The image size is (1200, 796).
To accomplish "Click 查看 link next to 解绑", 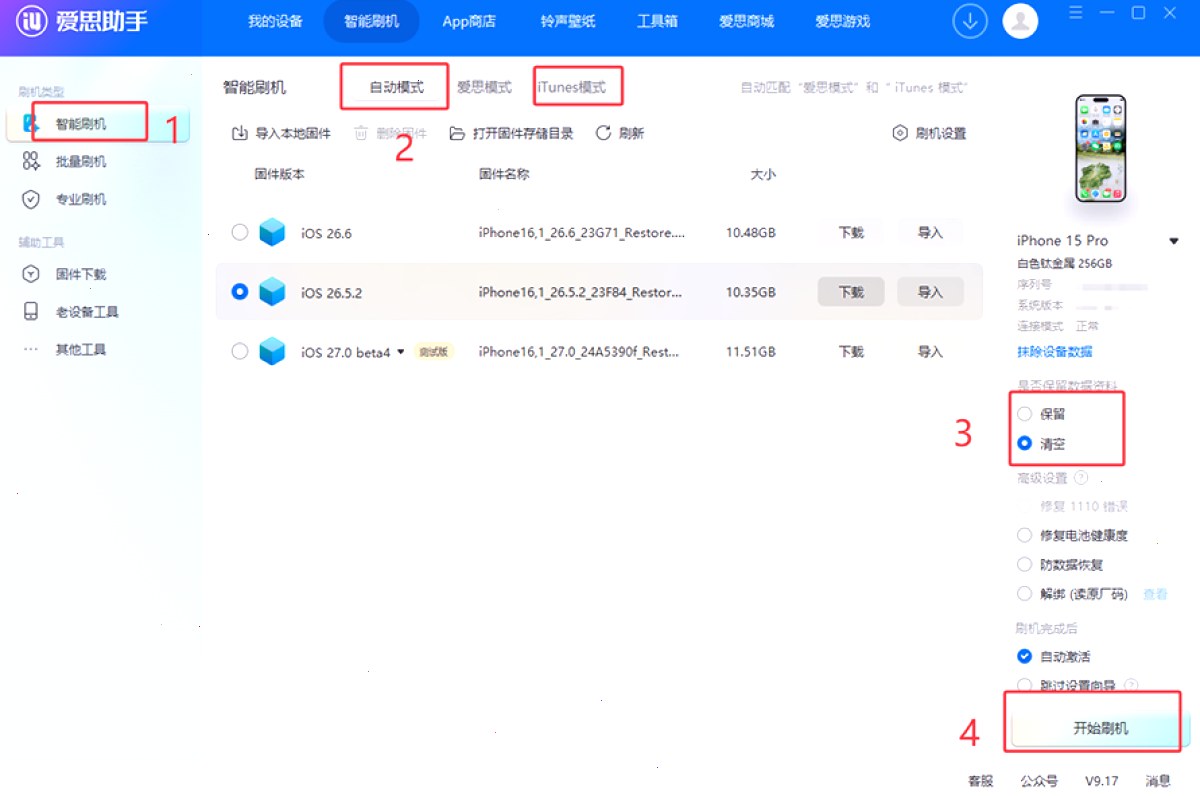I will point(1155,594).
